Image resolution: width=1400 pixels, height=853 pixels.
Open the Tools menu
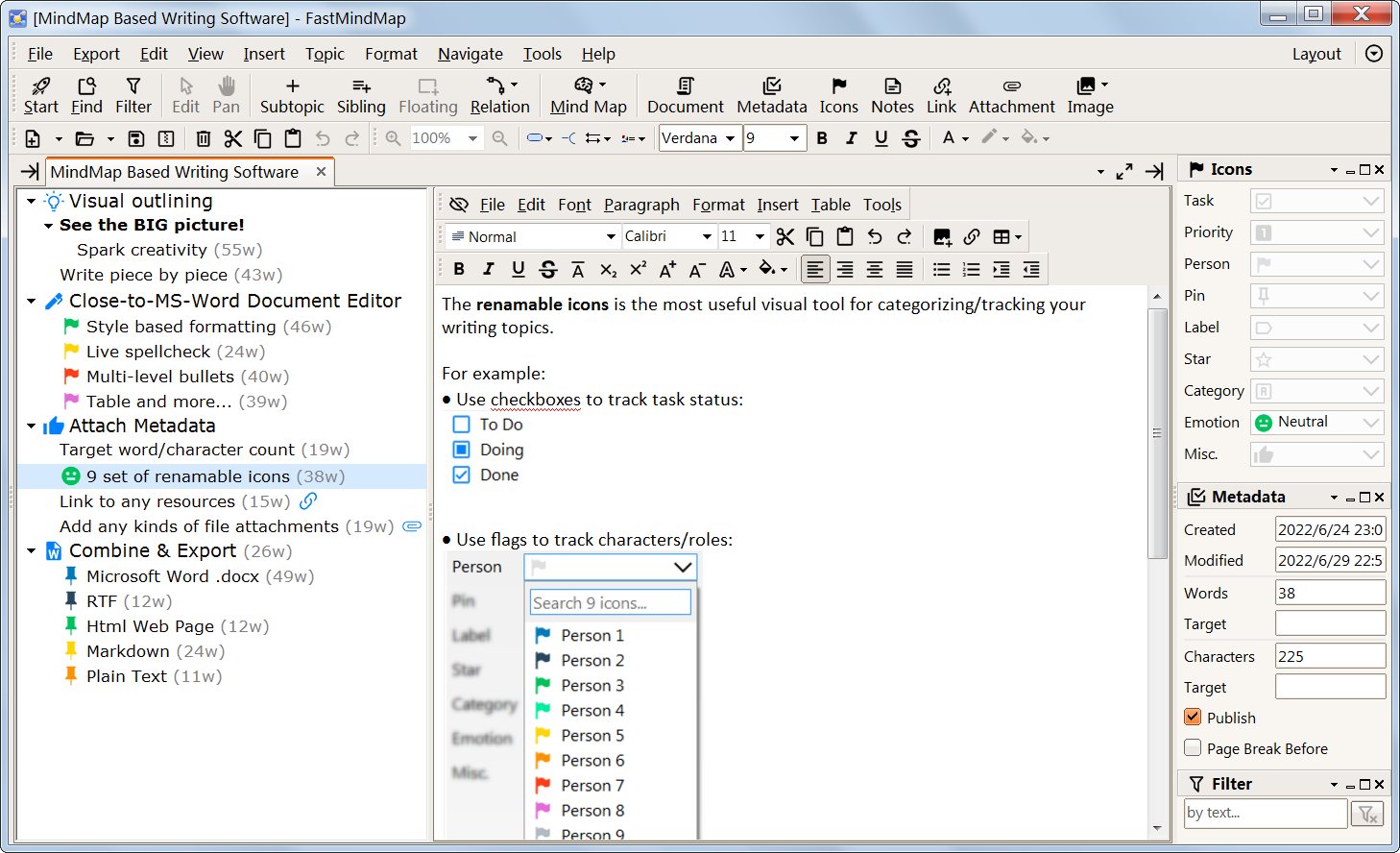(542, 54)
